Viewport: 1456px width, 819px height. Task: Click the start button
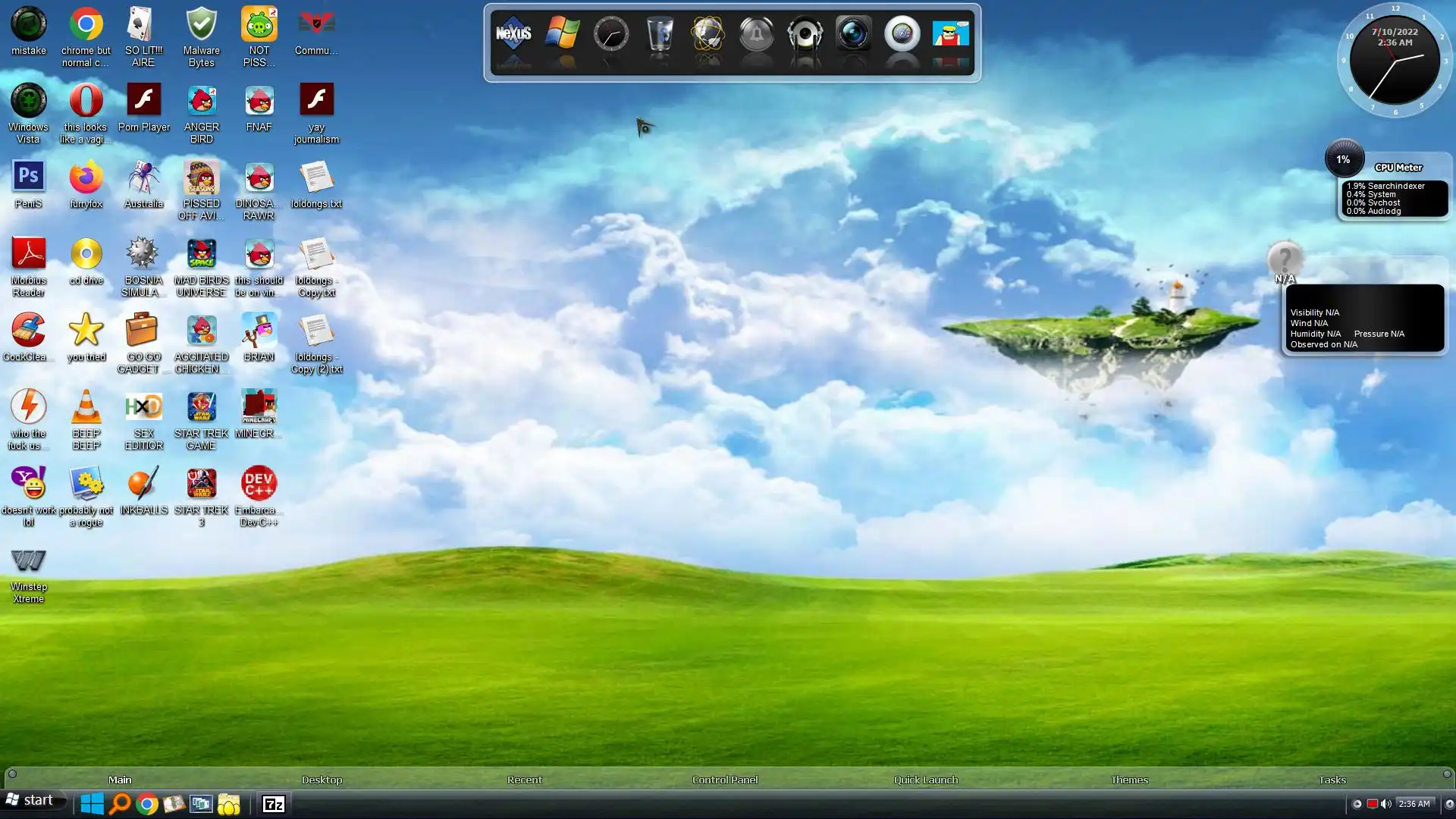click(x=30, y=801)
